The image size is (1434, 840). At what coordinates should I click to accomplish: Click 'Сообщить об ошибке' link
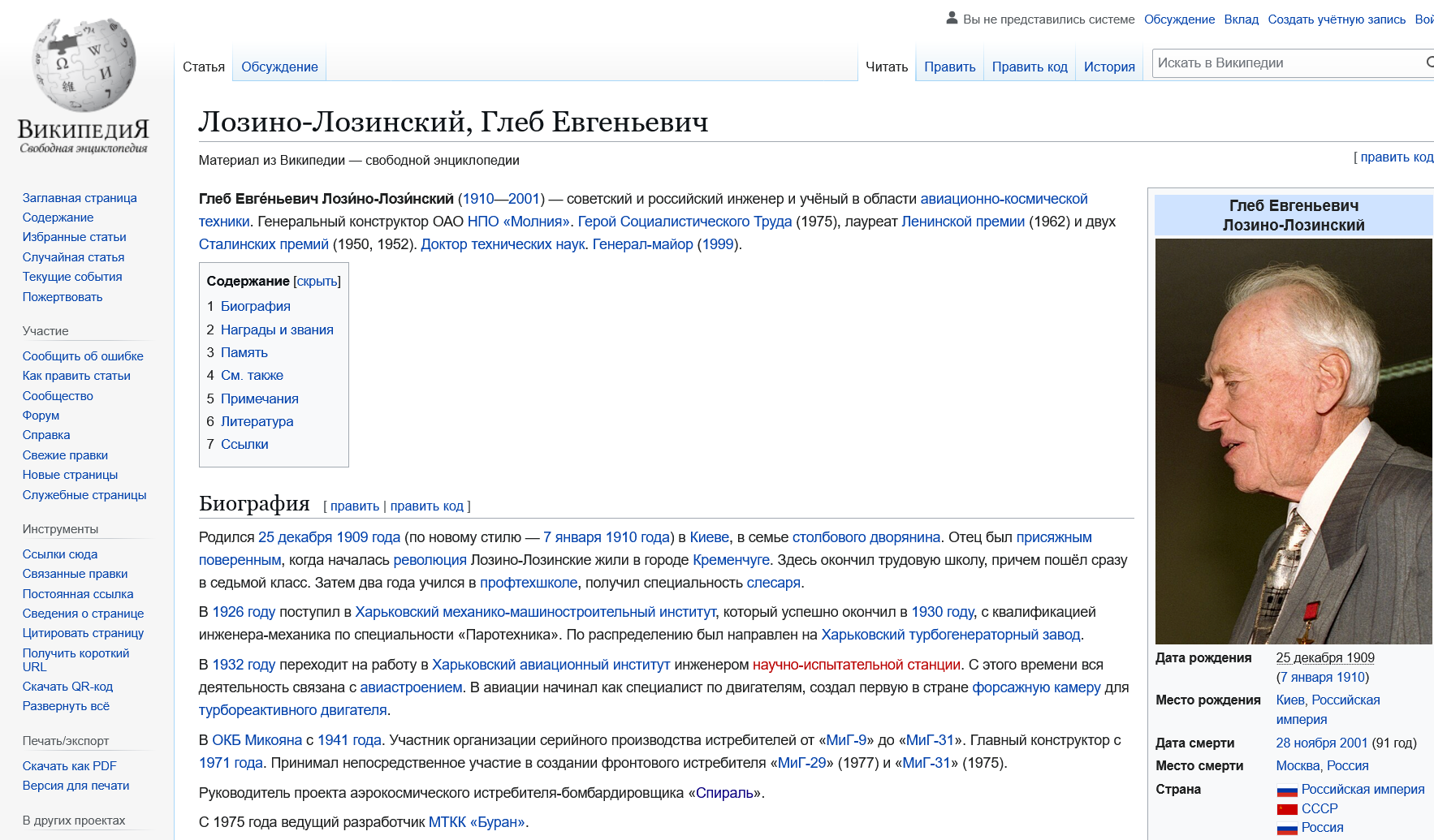coord(83,356)
